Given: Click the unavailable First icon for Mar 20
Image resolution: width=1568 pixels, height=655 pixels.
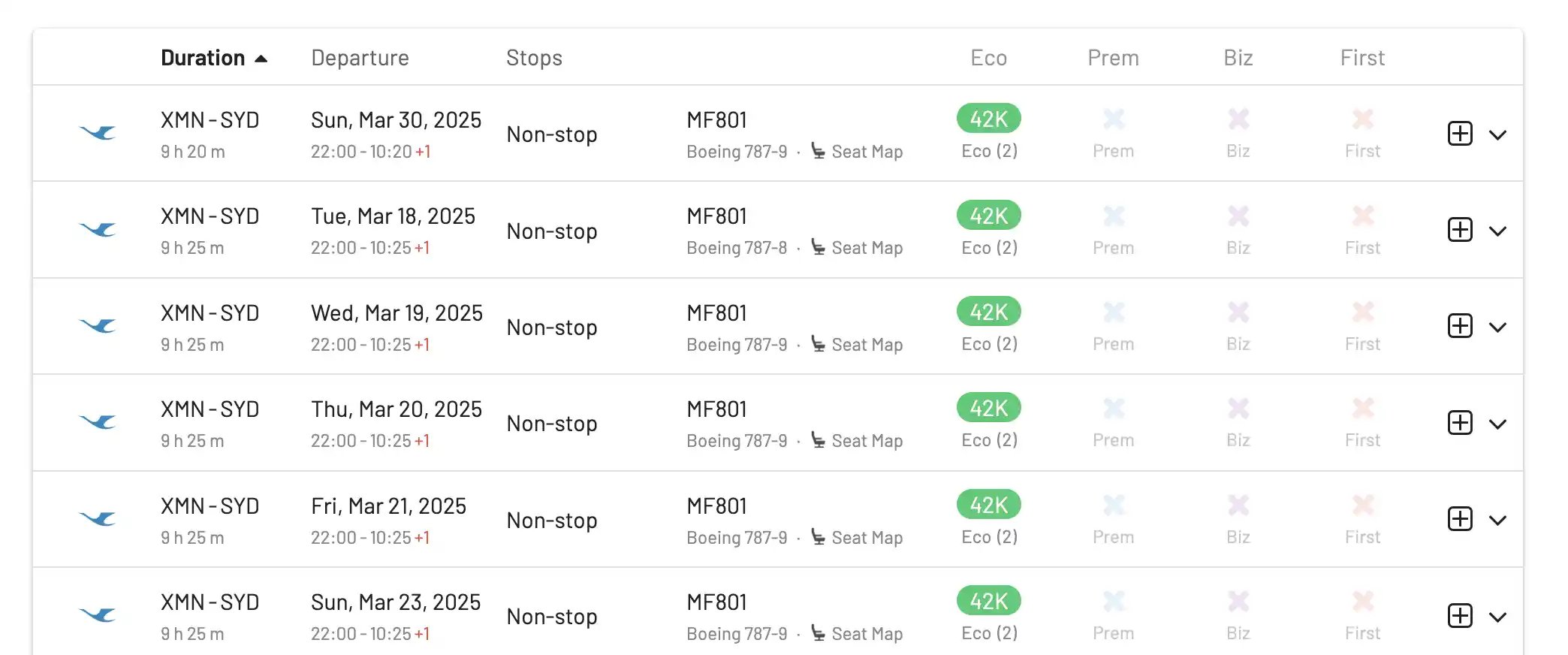Looking at the screenshot, I should [x=1363, y=408].
